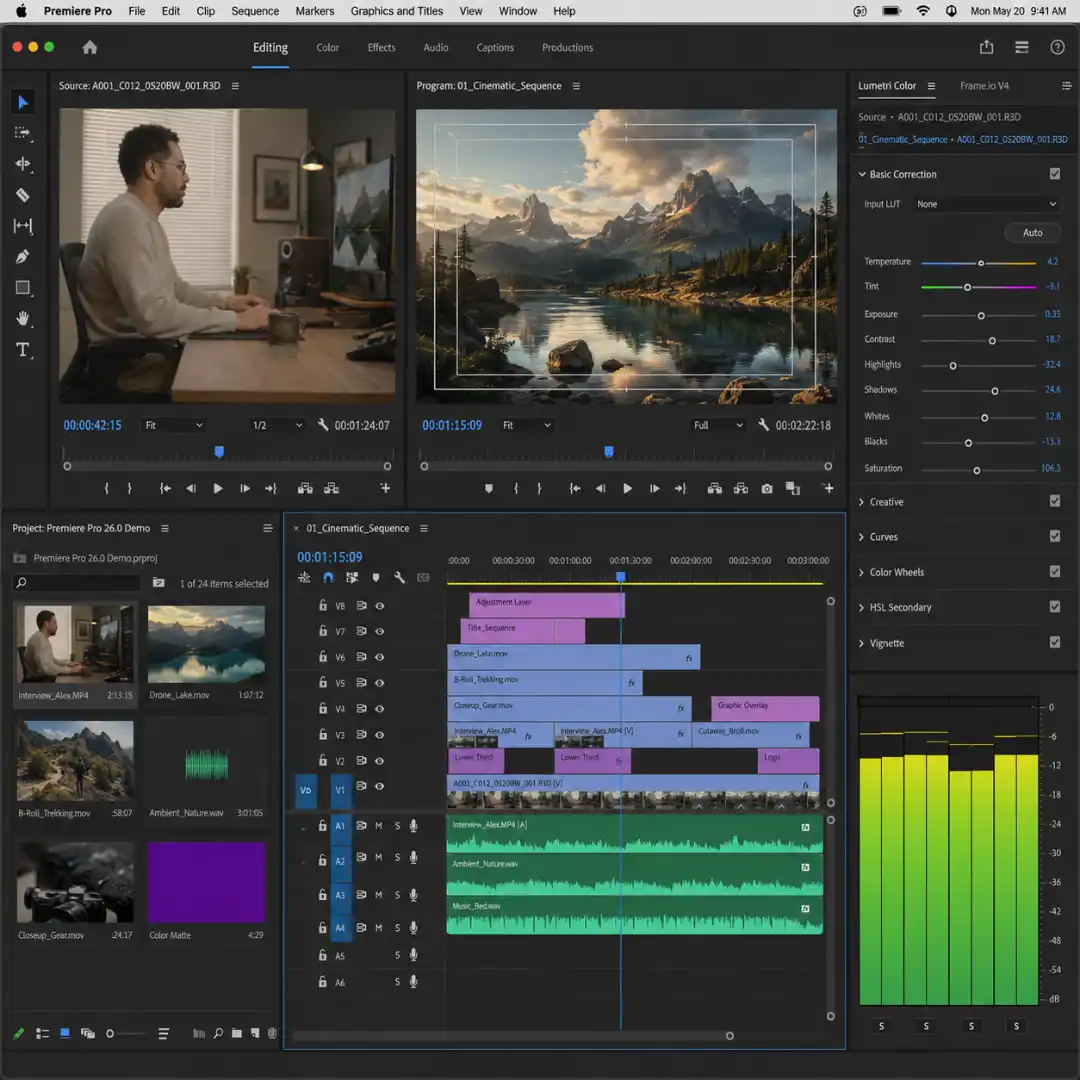Viewport: 1080px width, 1080px height.
Task: Expand the Creative section
Action: (862, 502)
